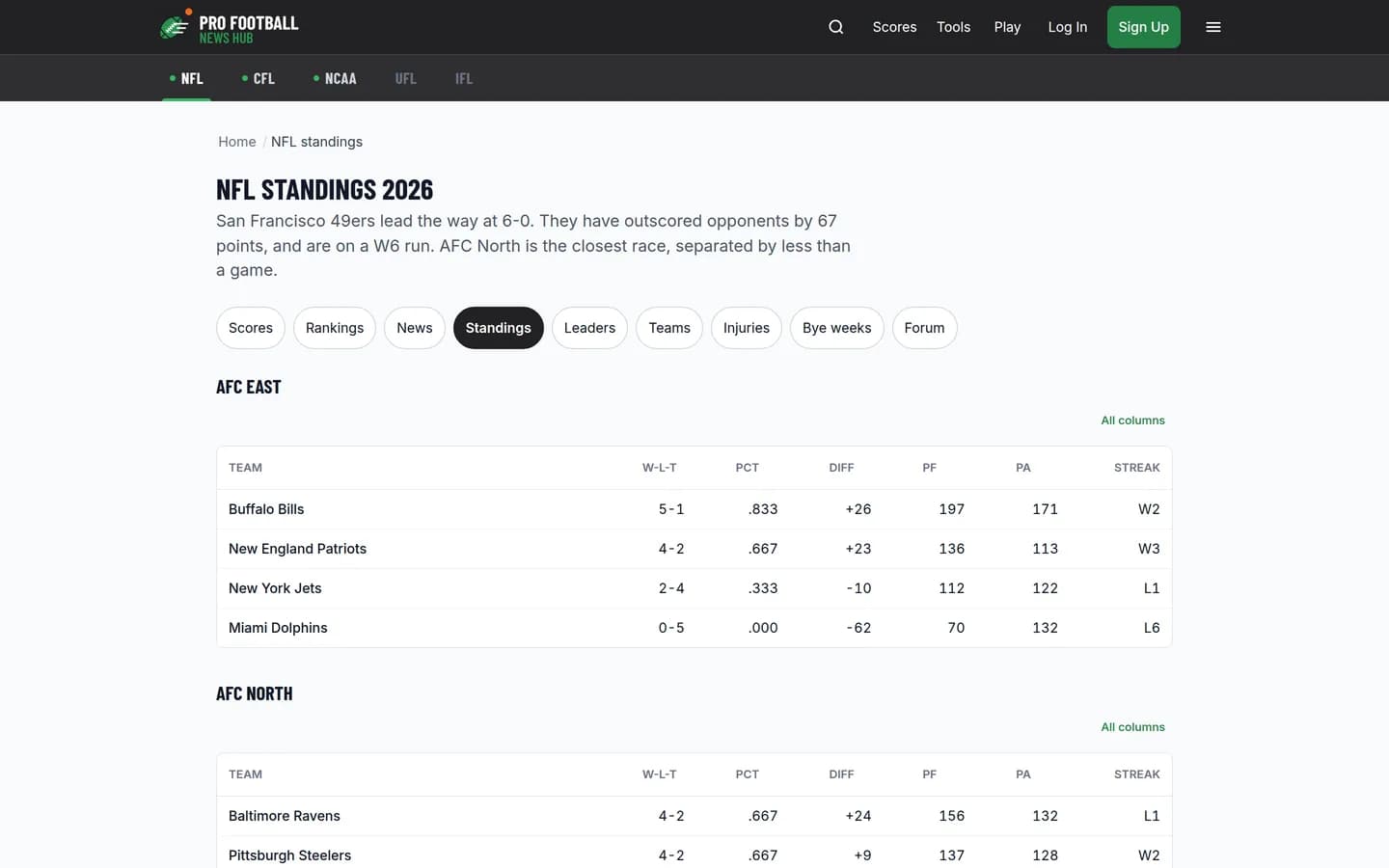Click the AFC North STREAK column header
1389x868 pixels.
1136,774
